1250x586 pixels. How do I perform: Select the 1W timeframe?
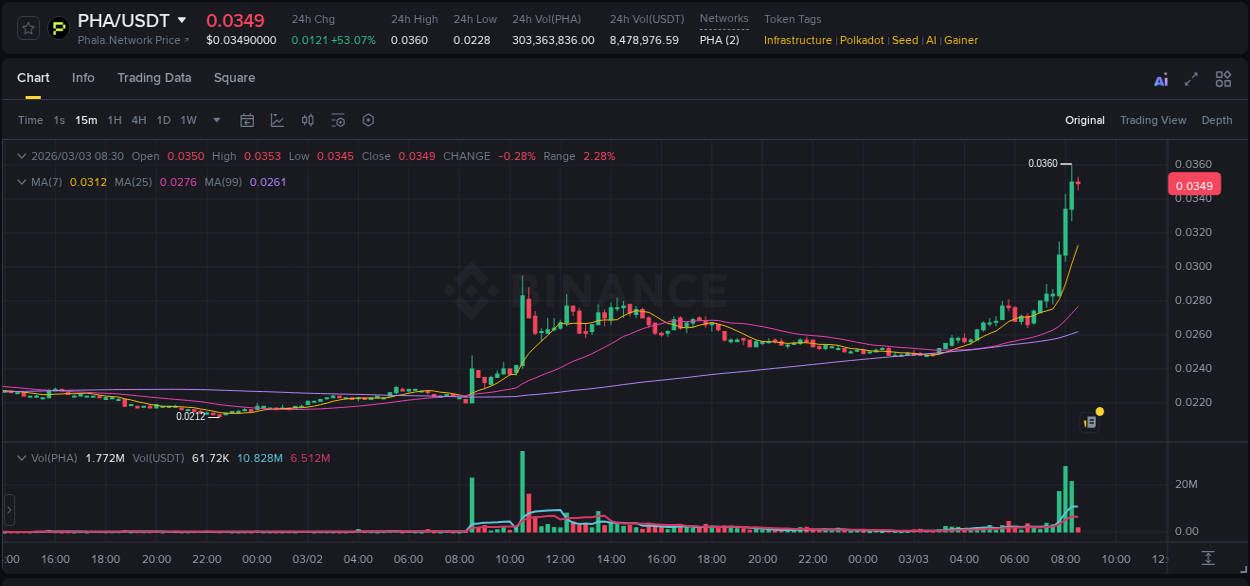point(188,120)
